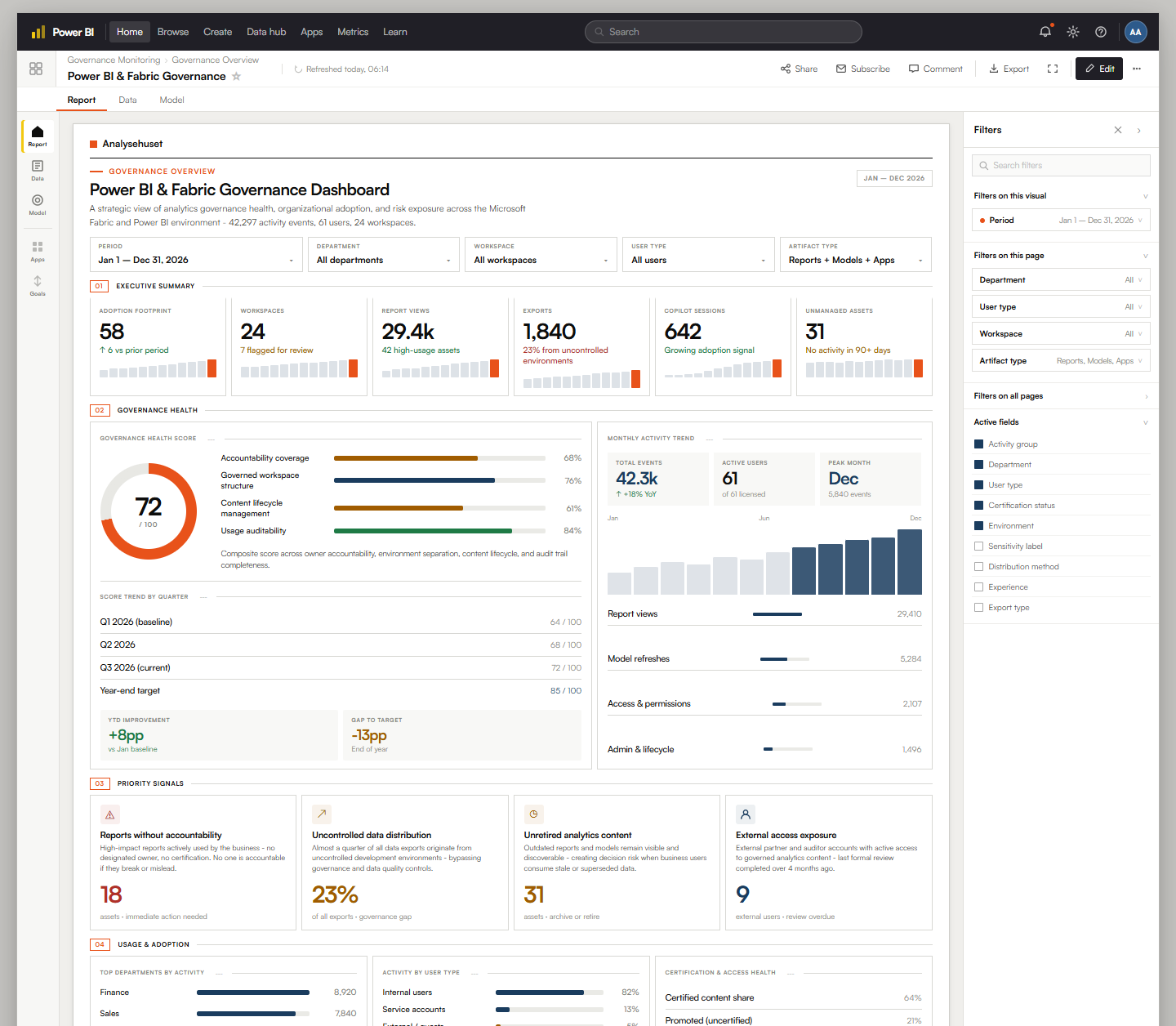Check the Experience field
This screenshot has height=1026, width=1176.
pyautogui.click(x=978, y=587)
